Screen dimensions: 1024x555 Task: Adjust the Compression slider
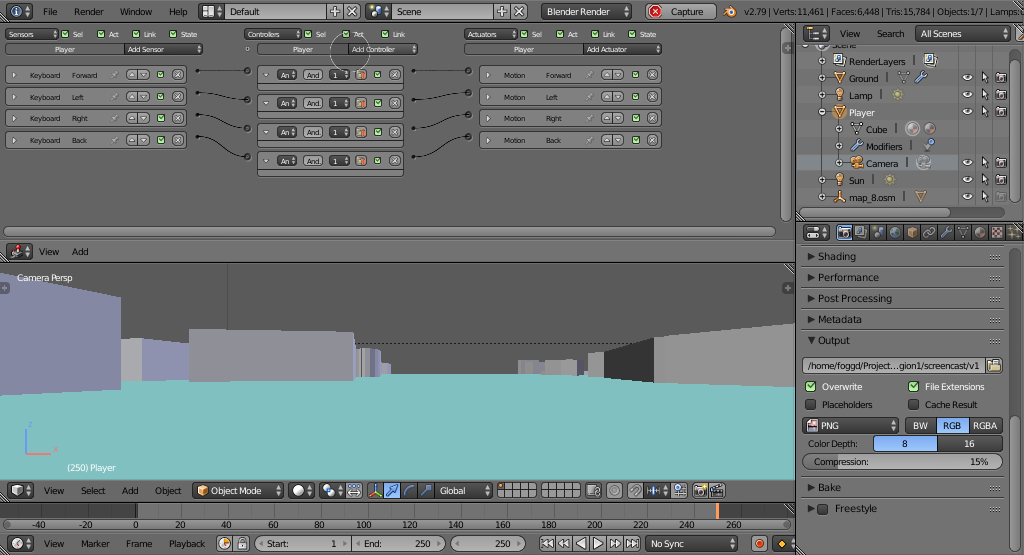(x=902, y=462)
